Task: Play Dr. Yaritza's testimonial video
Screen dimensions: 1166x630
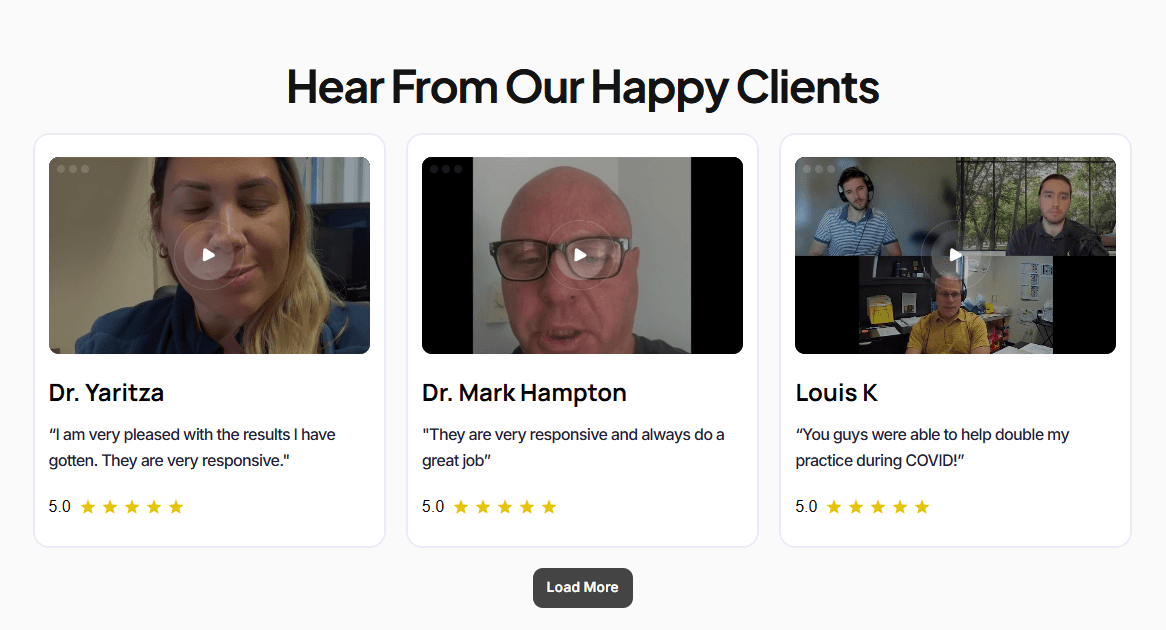Action: [x=209, y=255]
